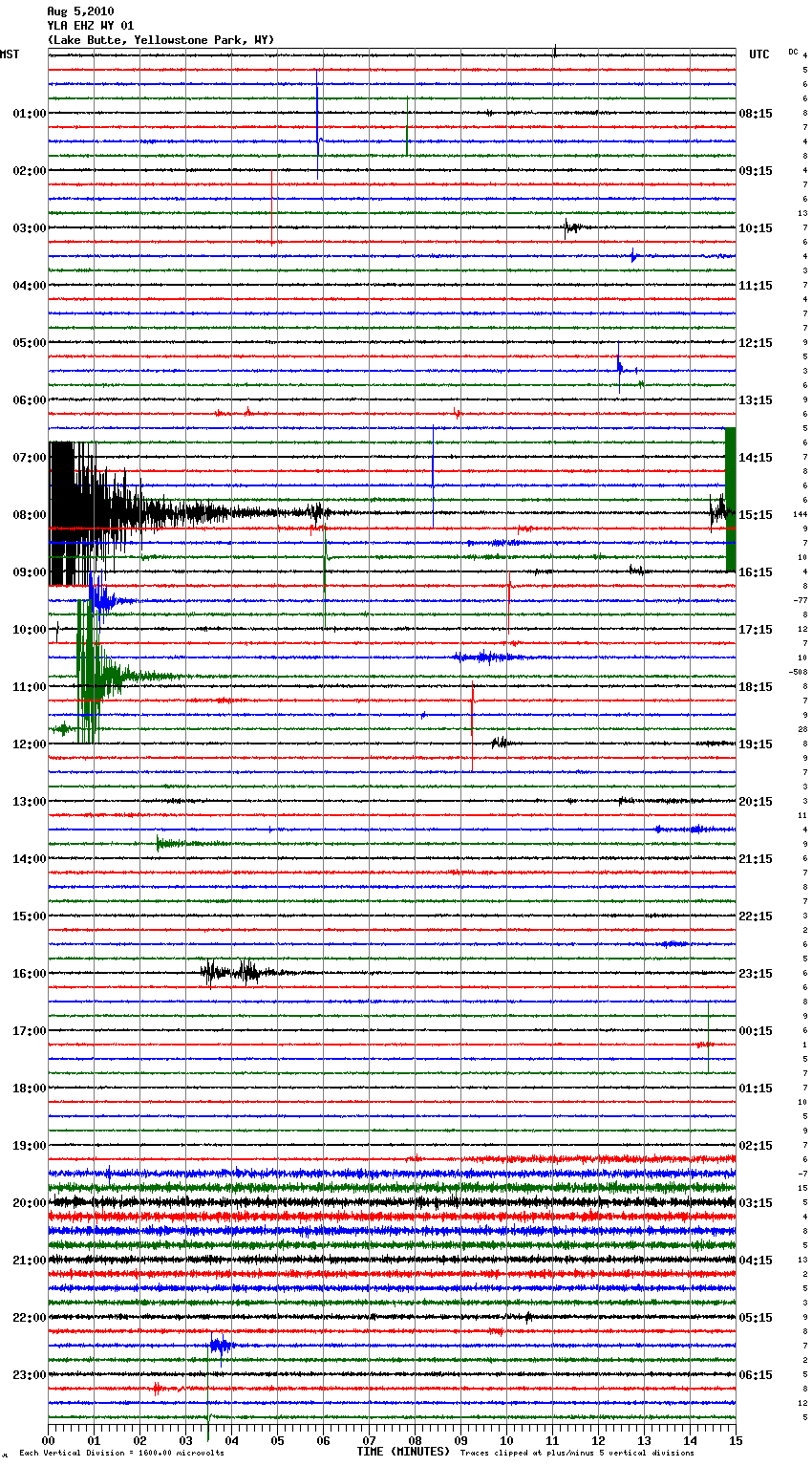
Task: Click UTC time label '02:15'
Action: (x=756, y=1146)
